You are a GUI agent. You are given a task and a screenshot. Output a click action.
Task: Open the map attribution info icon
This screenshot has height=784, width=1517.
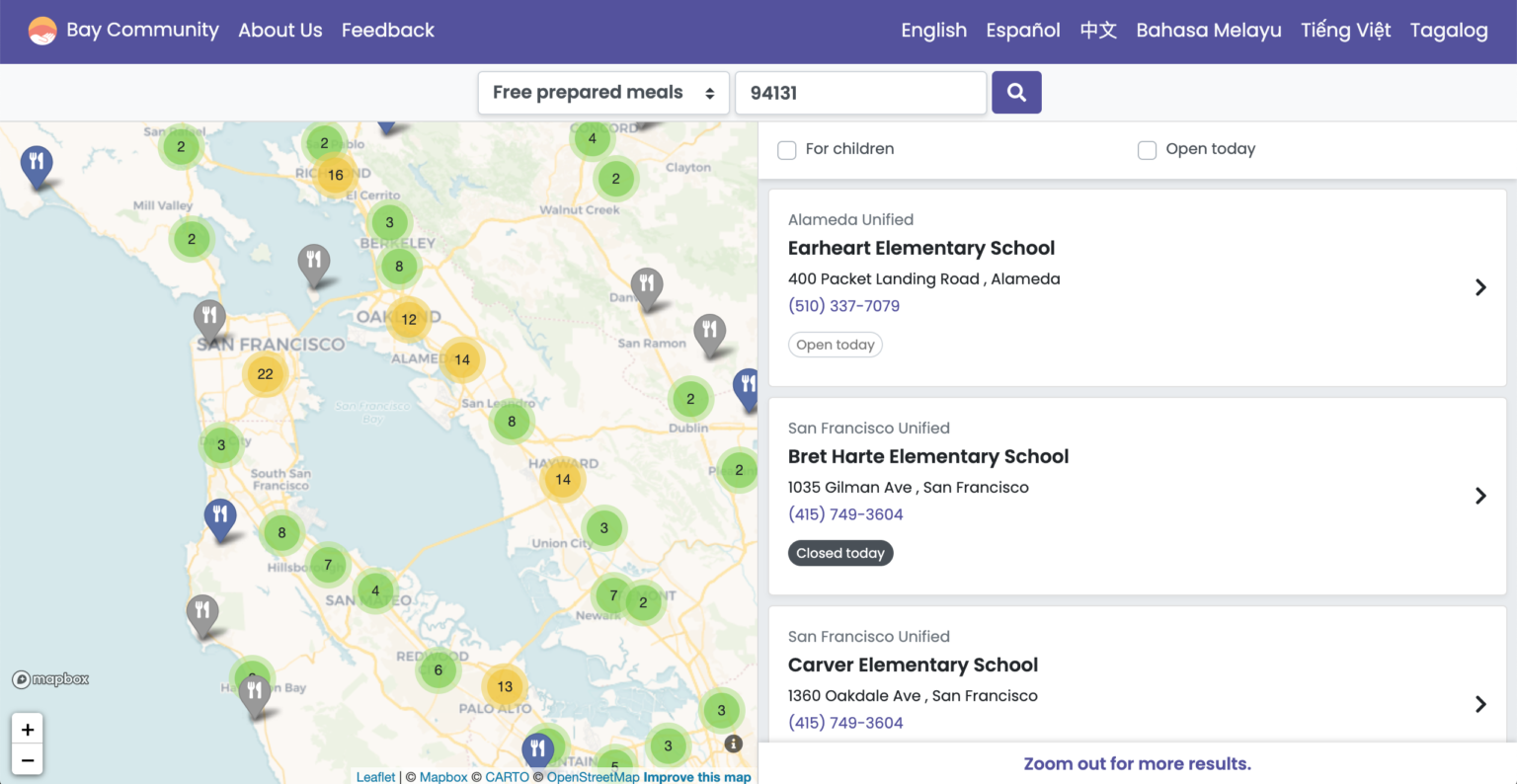click(733, 744)
